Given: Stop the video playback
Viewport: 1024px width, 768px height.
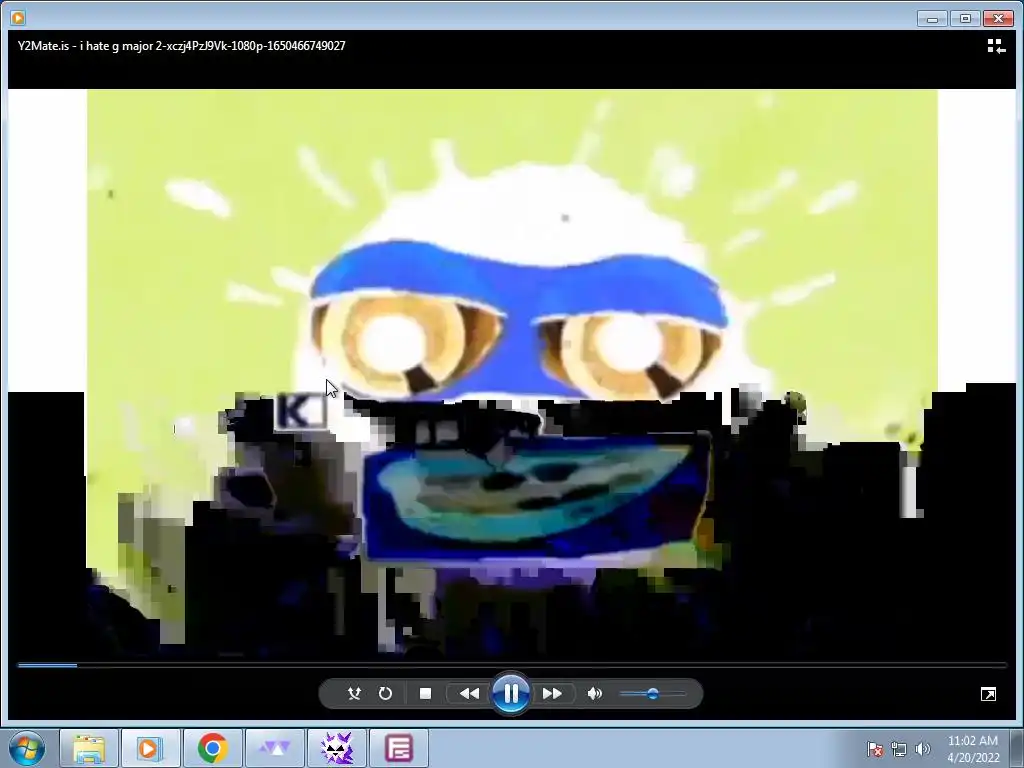Looking at the screenshot, I should pos(425,694).
